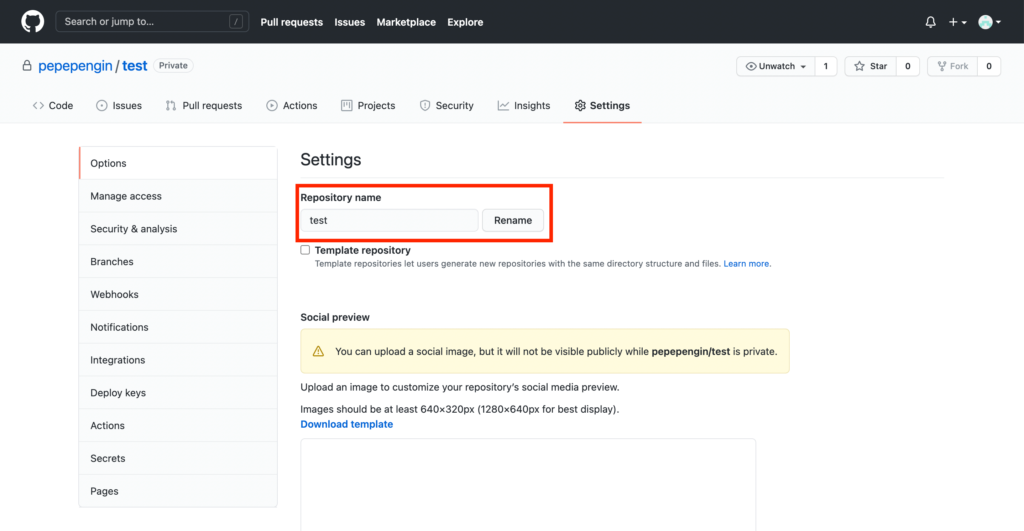Screen dimensions: 1024x531
Task: Click the Unwatch button
Action: click(776, 66)
